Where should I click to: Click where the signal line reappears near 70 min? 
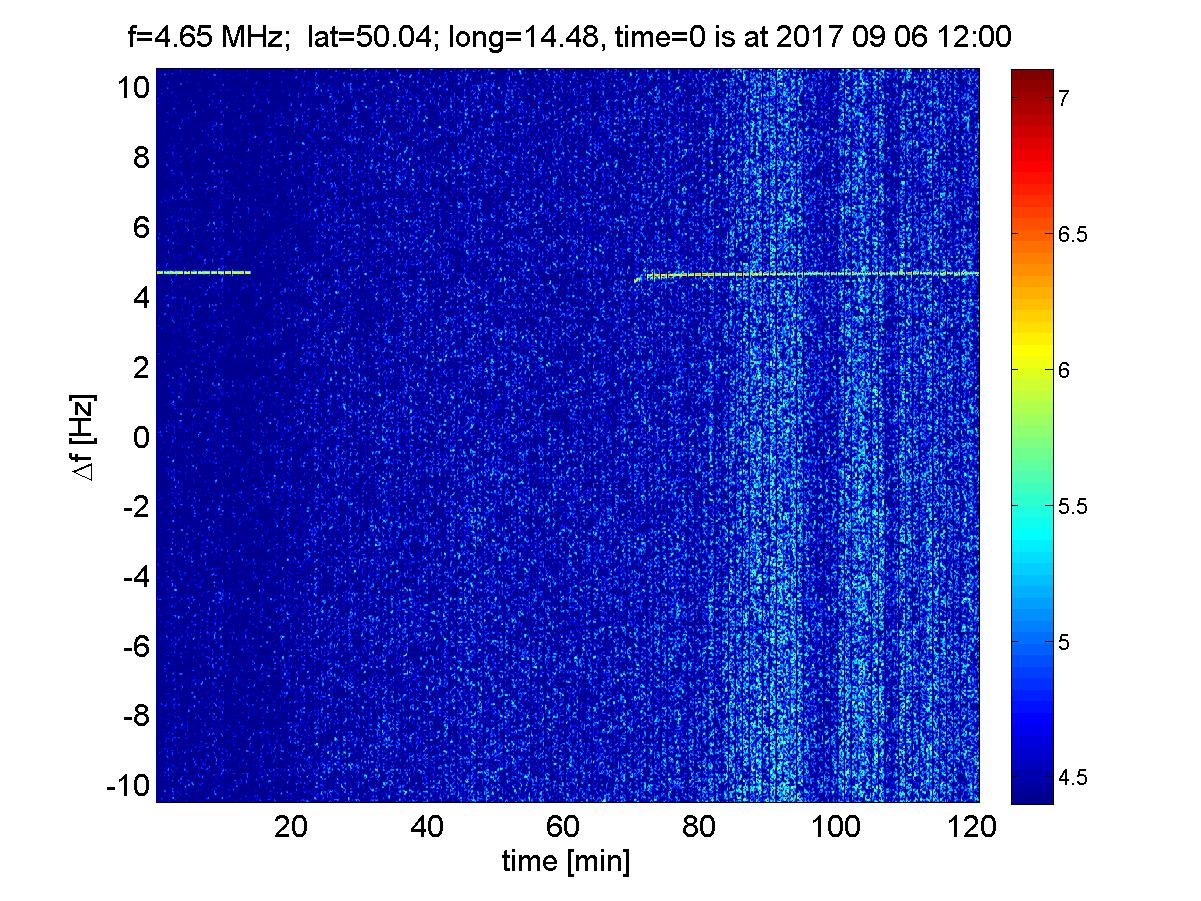(640, 279)
